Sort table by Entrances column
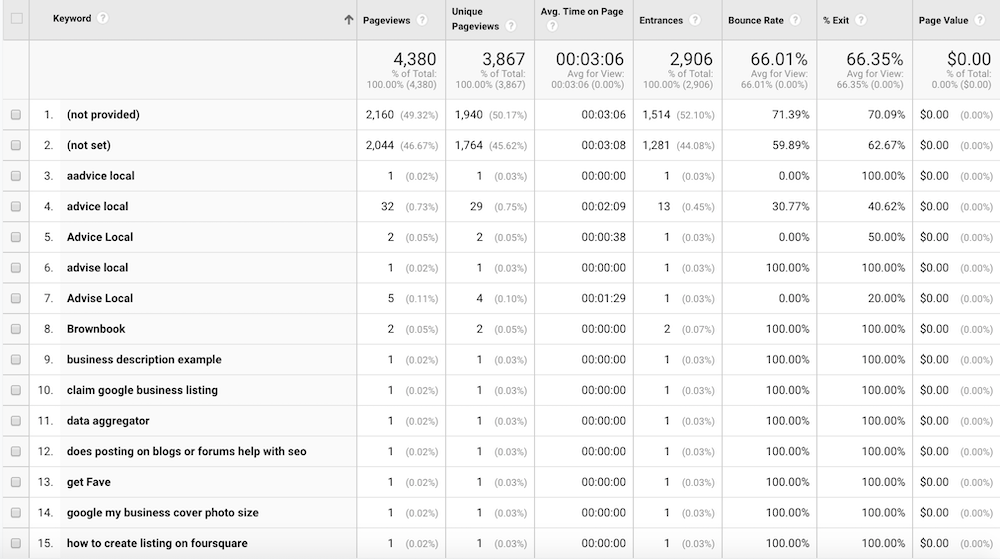 661,20
